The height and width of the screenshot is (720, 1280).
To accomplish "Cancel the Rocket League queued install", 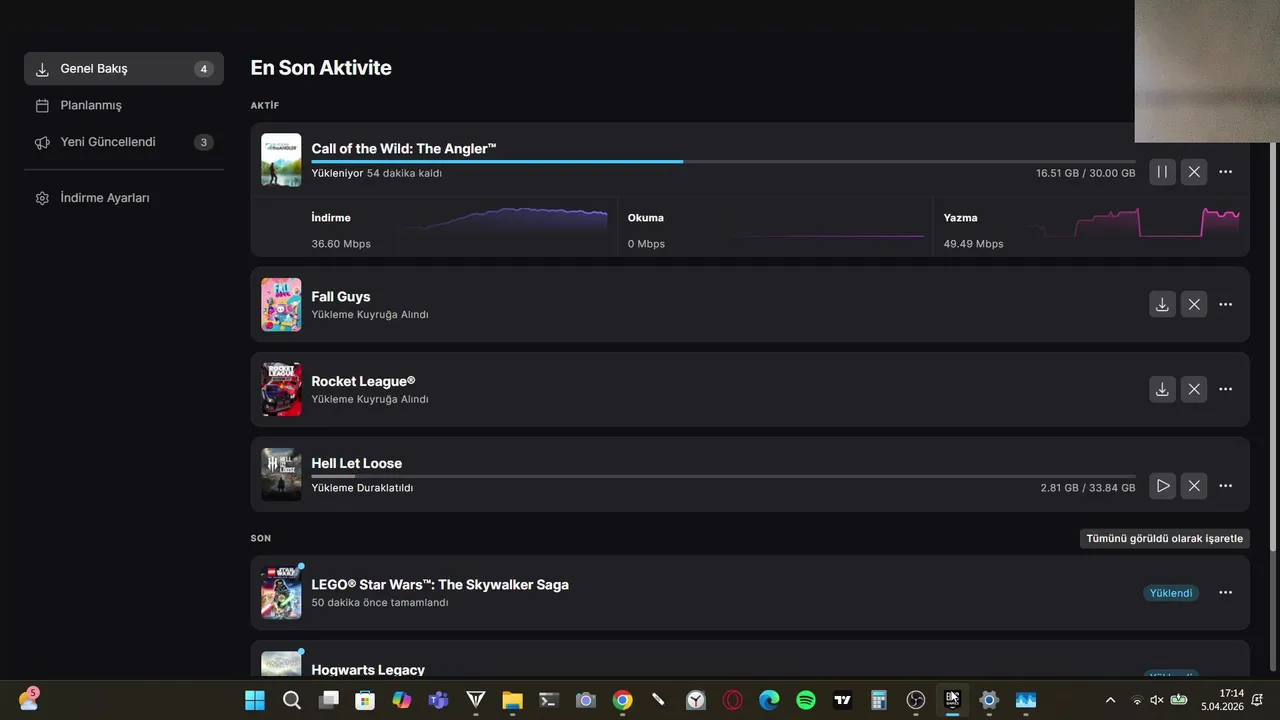I will tap(1194, 389).
